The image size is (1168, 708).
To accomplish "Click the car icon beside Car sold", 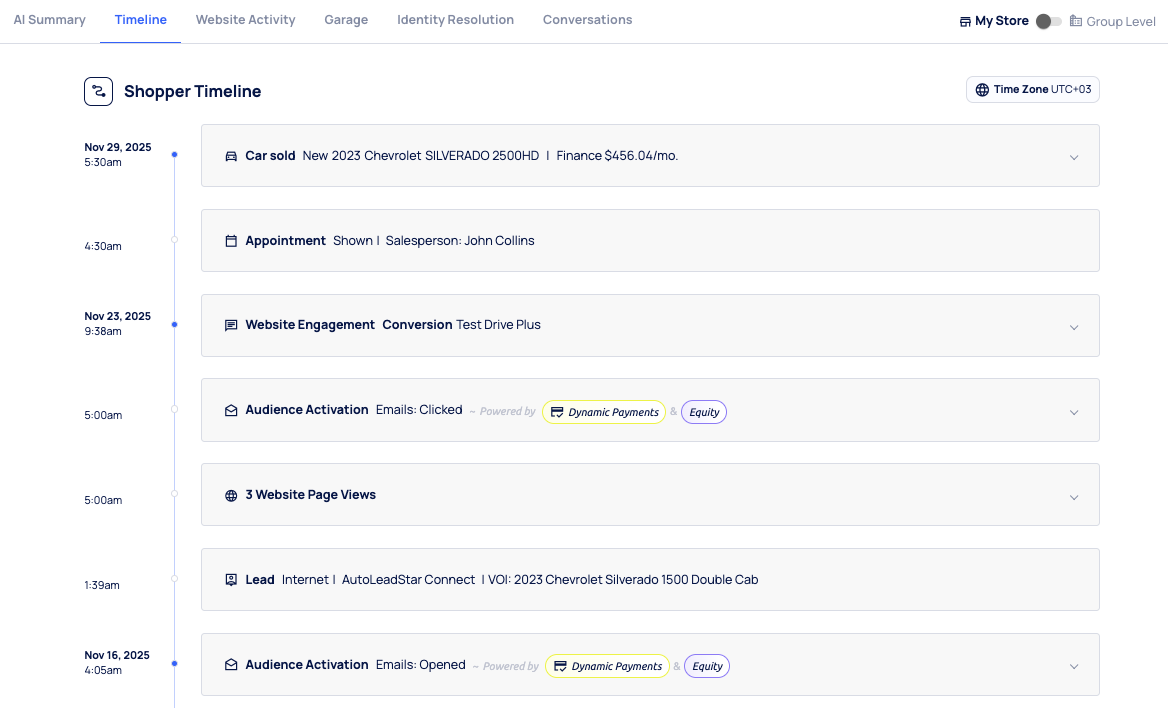I will 231,156.
